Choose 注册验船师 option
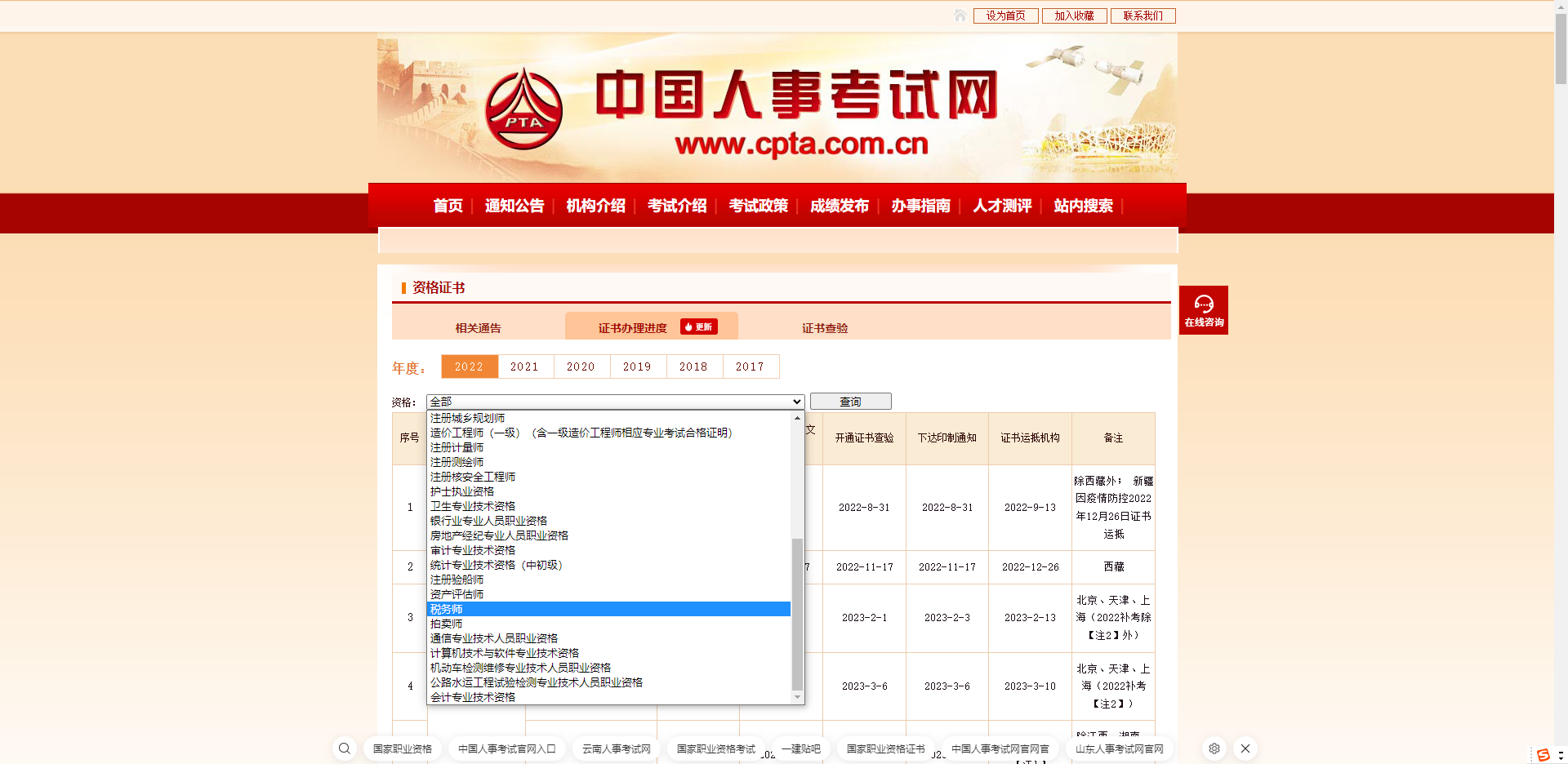1568x764 pixels. click(x=609, y=580)
